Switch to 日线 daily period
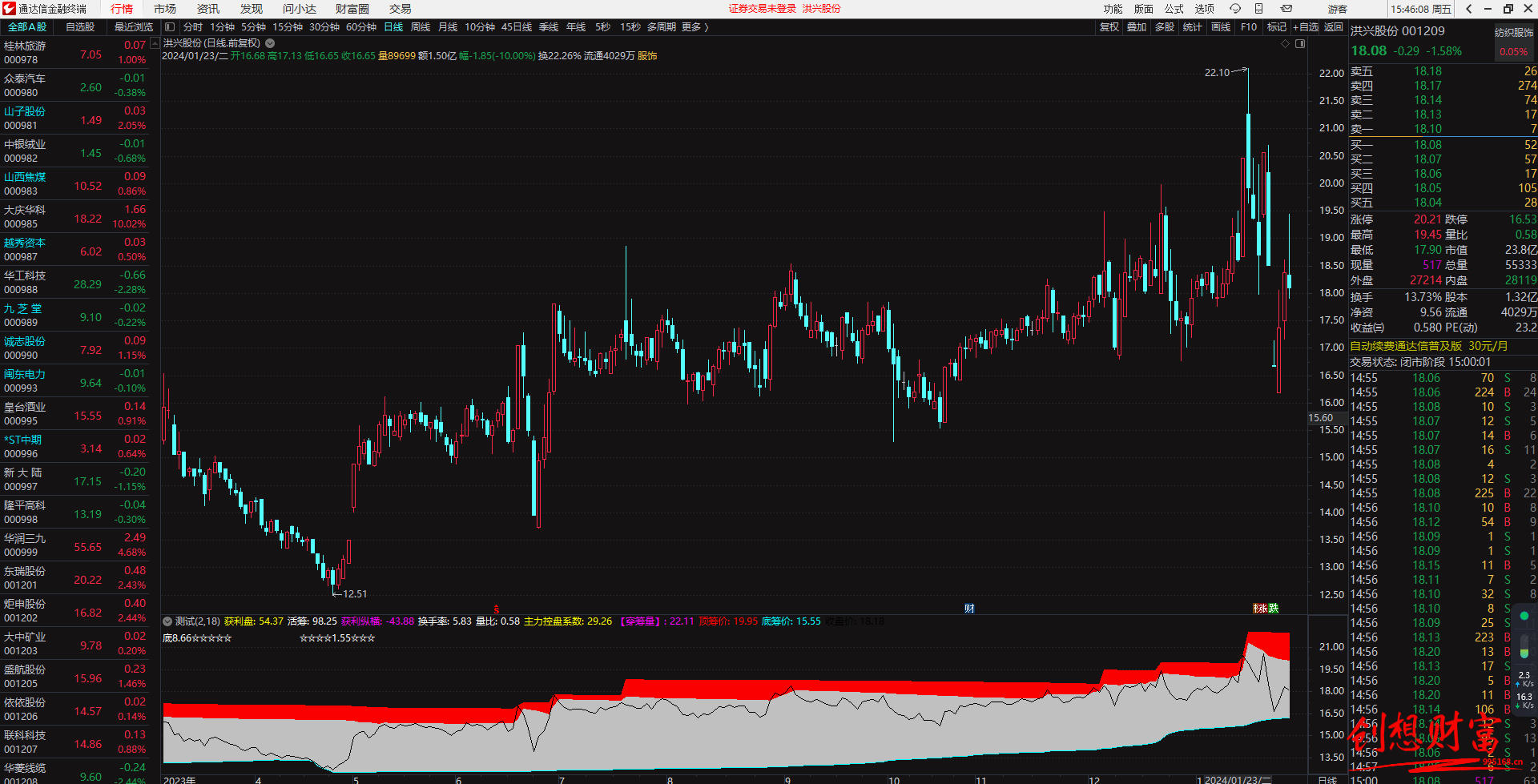The height and width of the screenshot is (784, 1538). point(393,27)
